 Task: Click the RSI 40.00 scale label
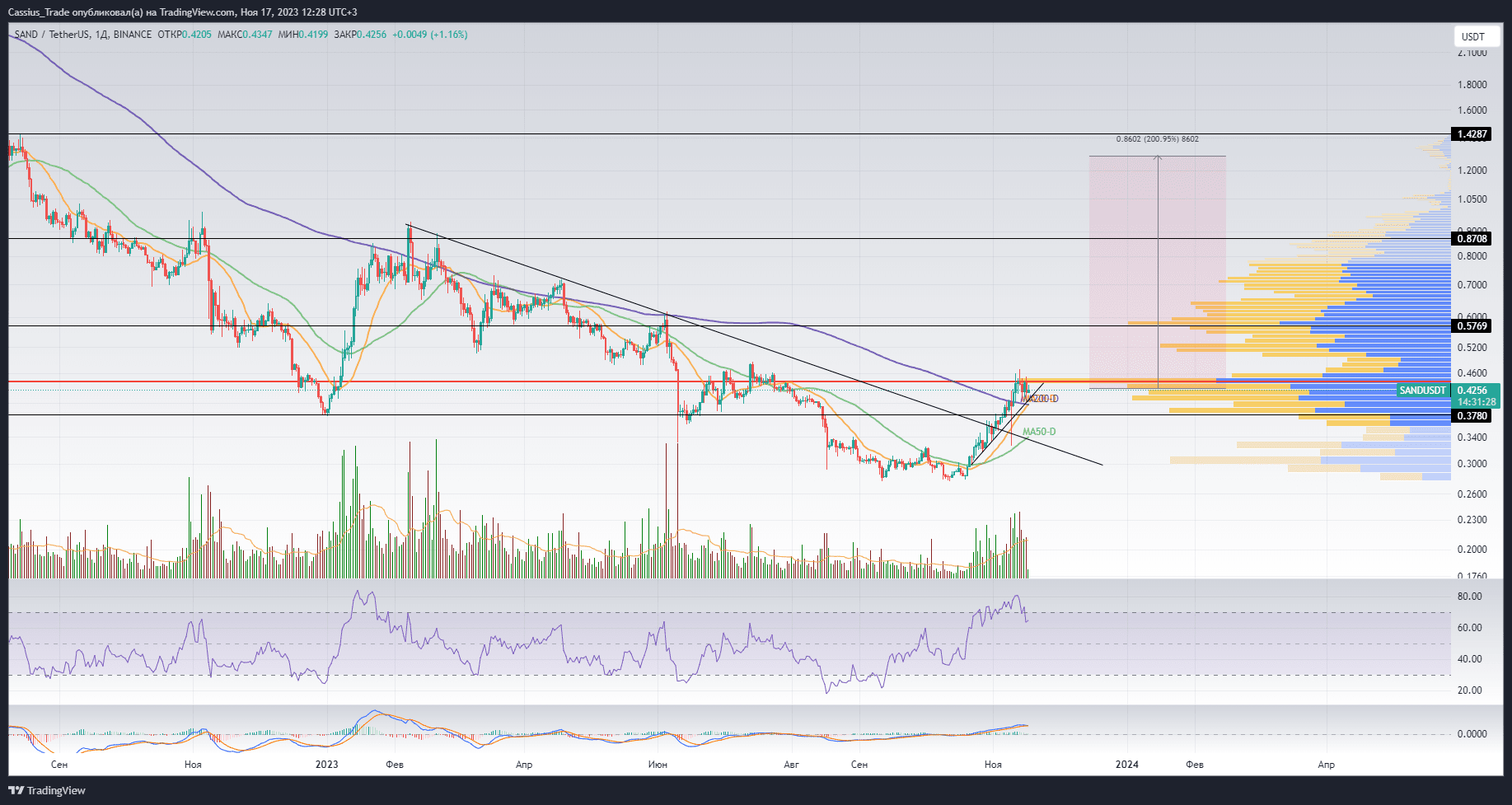click(x=1470, y=659)
